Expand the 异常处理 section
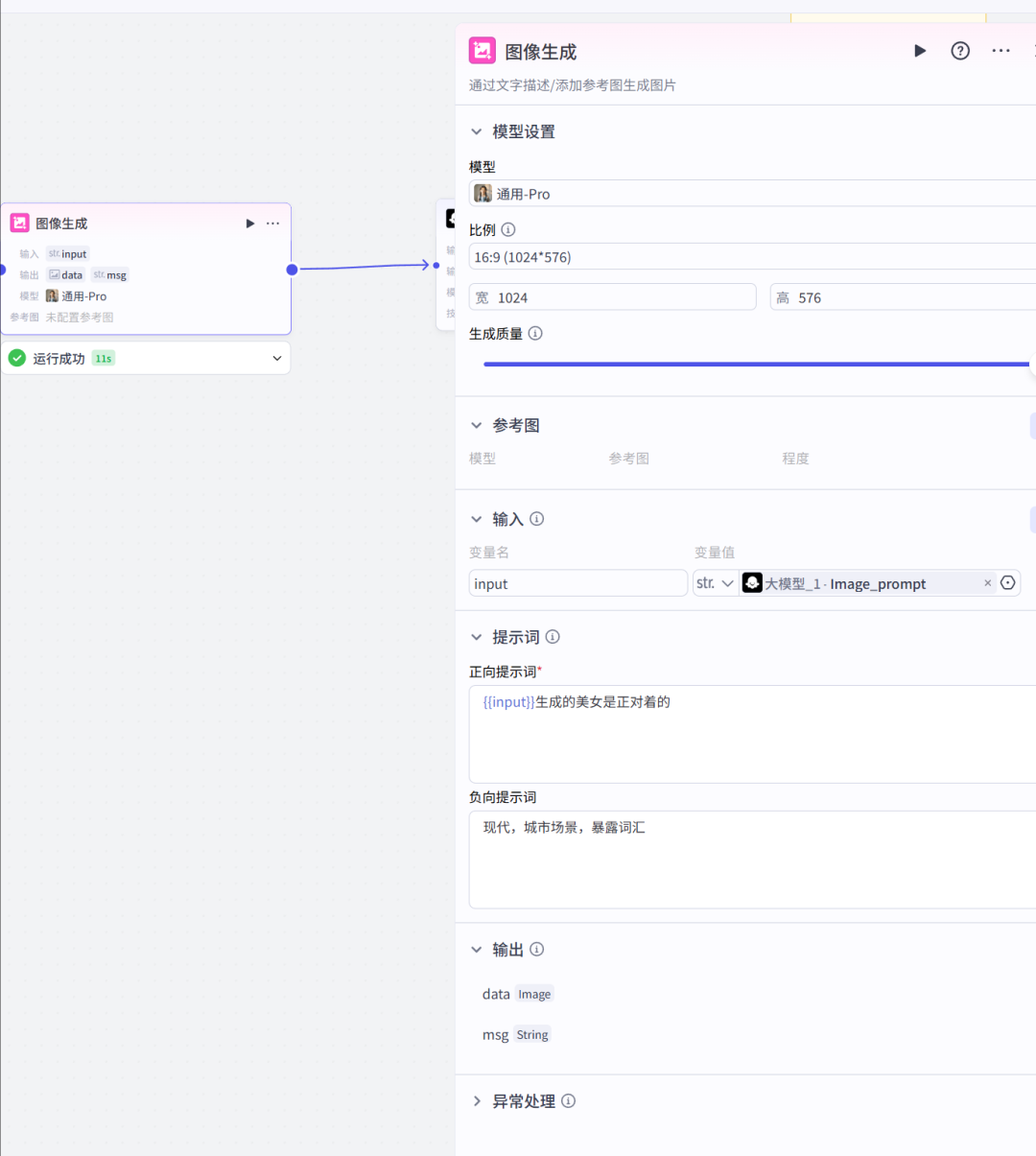The height and width of the screenshot is (1156, 1036). [477, 1101]
